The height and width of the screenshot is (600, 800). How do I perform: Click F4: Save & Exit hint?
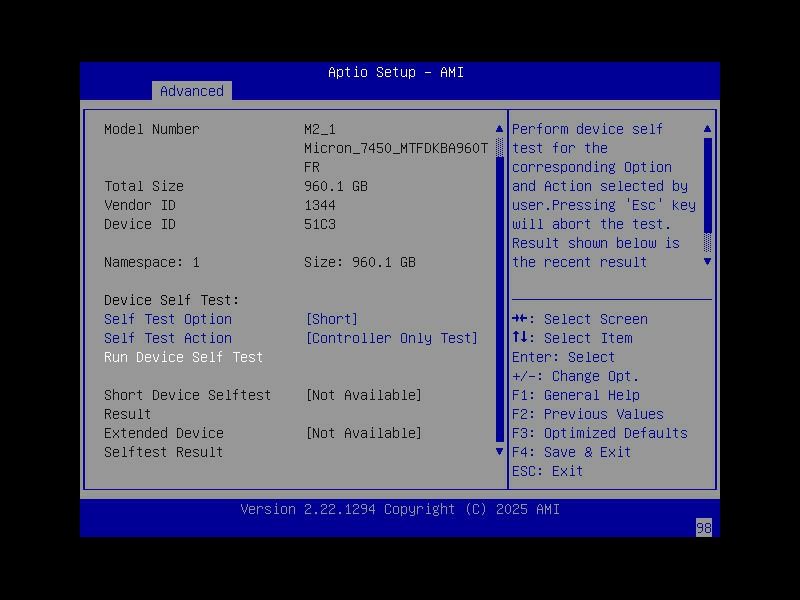(x=571, y=452)
